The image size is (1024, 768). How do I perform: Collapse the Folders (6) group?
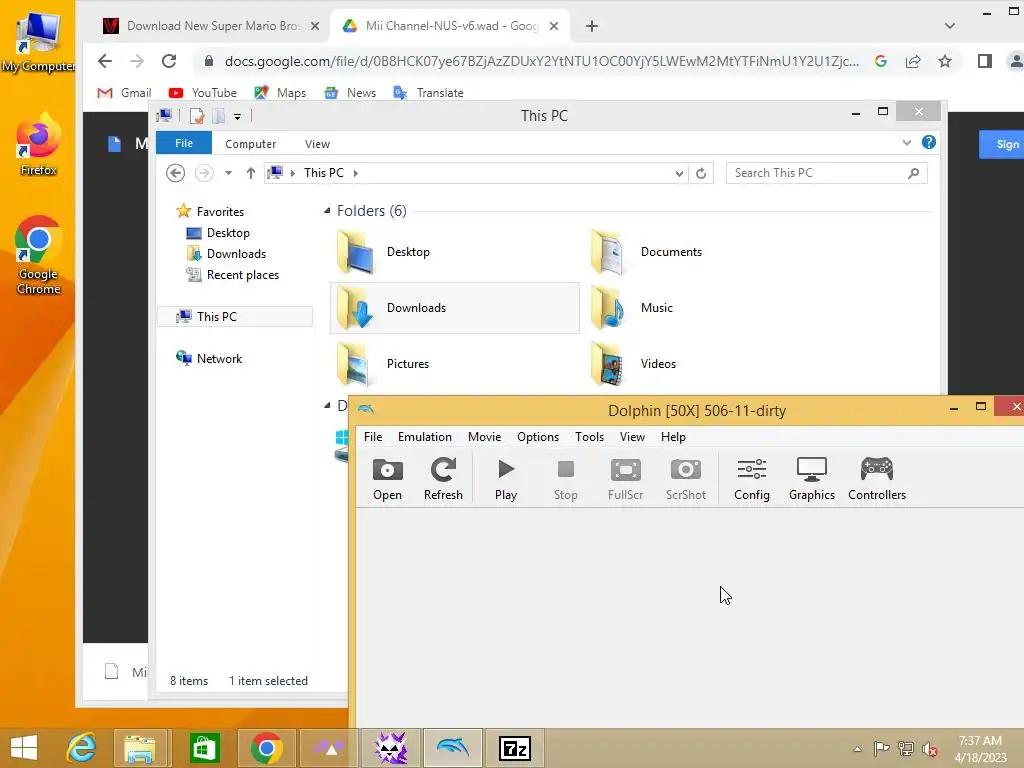327,210
